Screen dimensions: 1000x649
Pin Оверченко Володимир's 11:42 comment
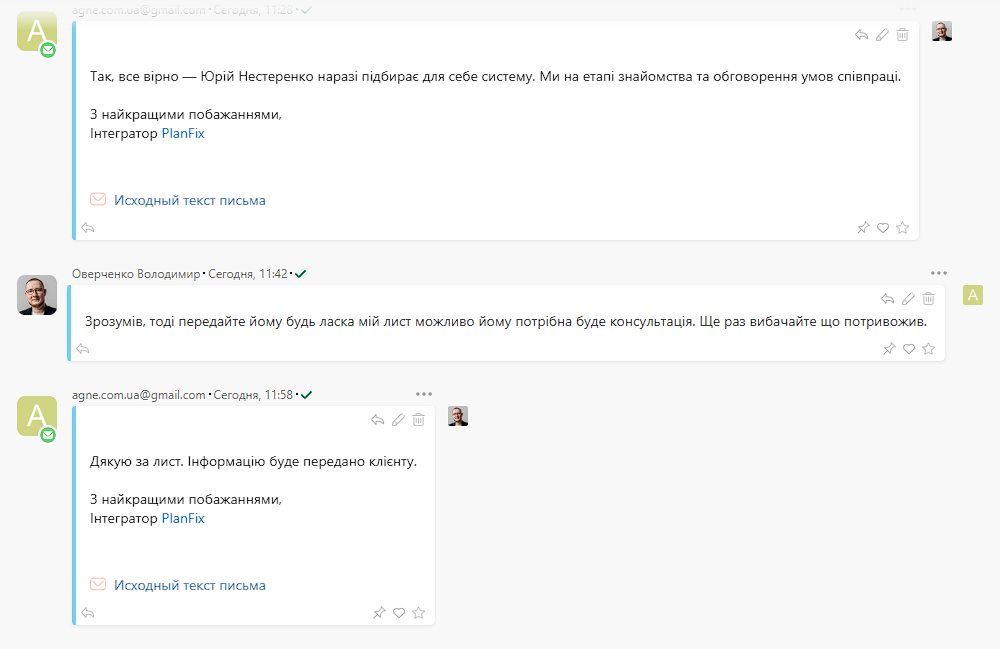click(889, 349)
